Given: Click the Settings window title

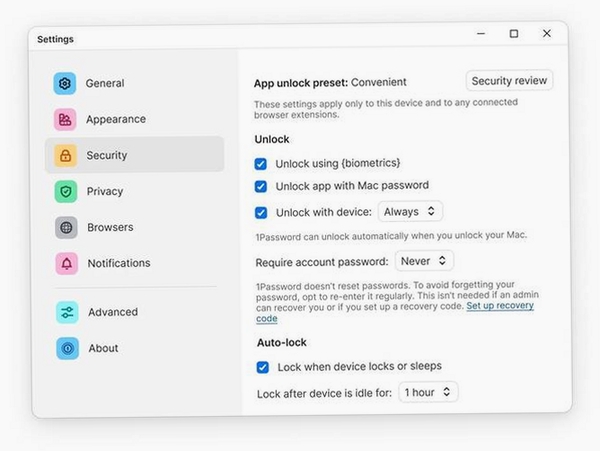Looking at the screenshot, I should 55,39.
